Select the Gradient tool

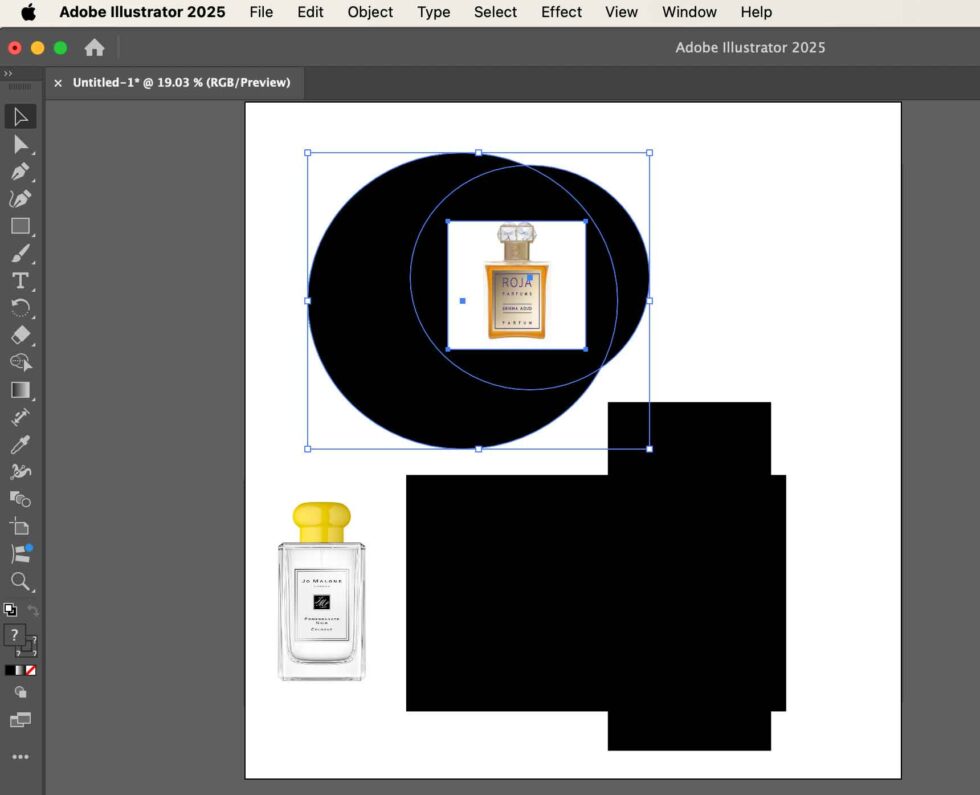20,390
